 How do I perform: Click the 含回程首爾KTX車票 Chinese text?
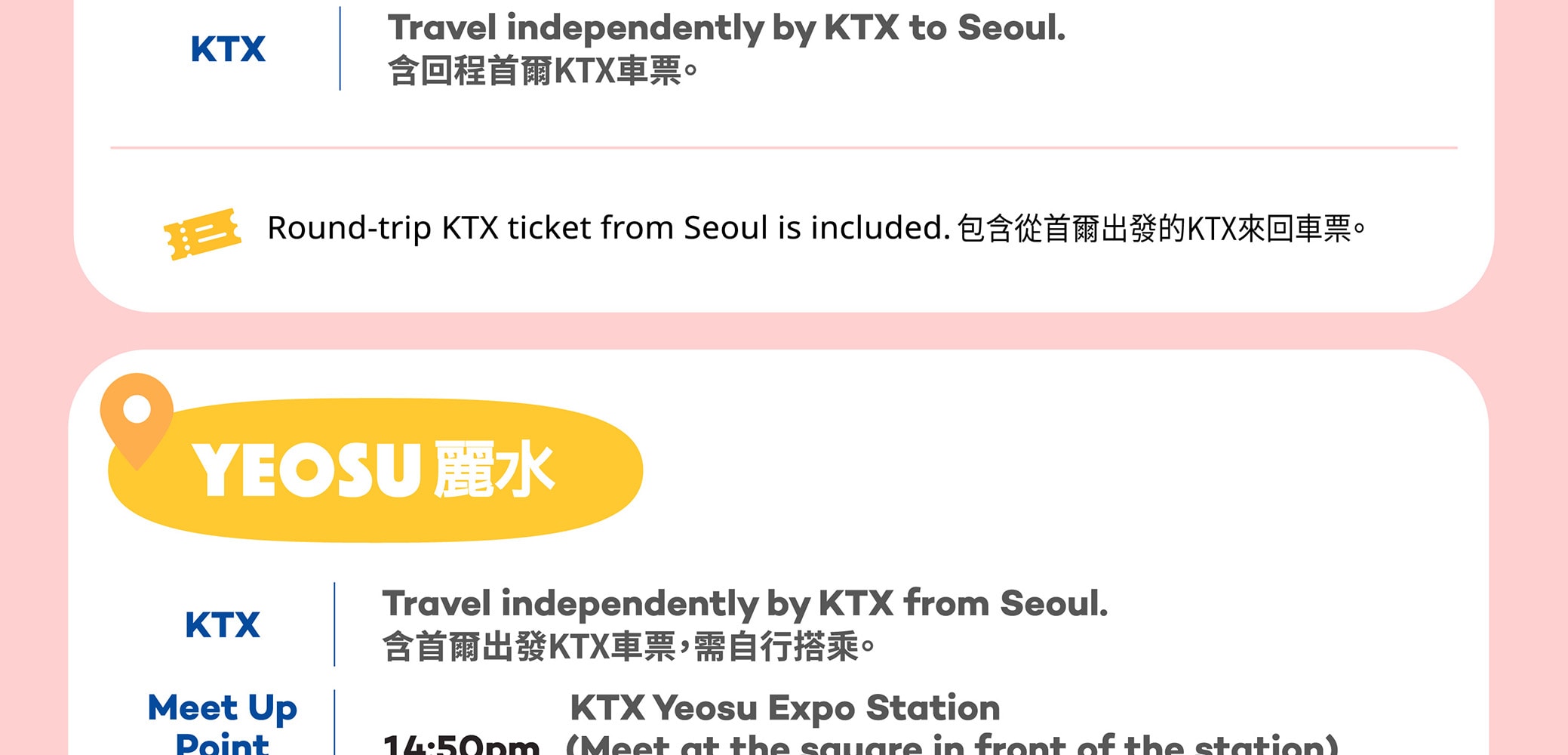542,72
